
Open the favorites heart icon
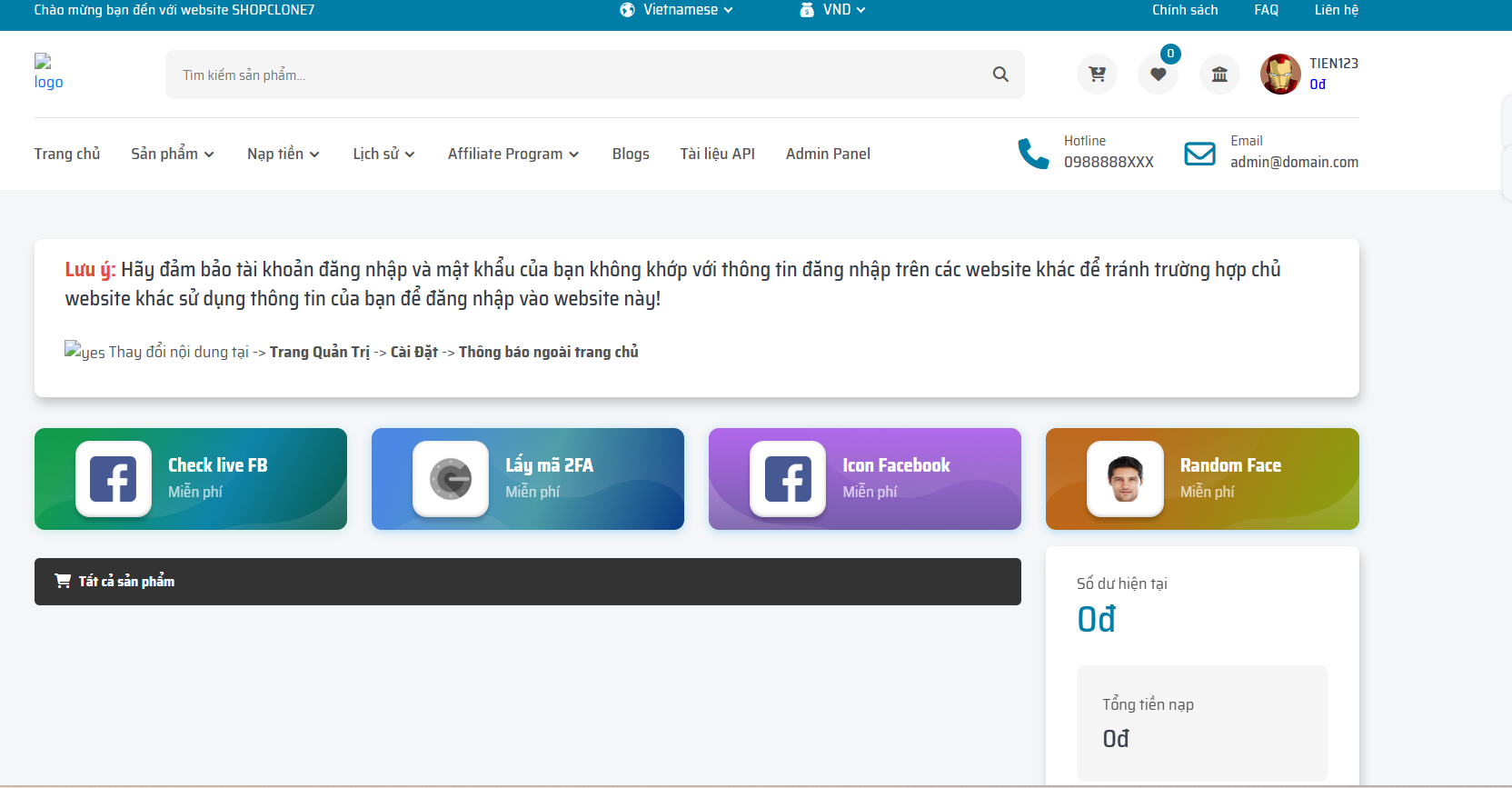[x=1158, y=75]
